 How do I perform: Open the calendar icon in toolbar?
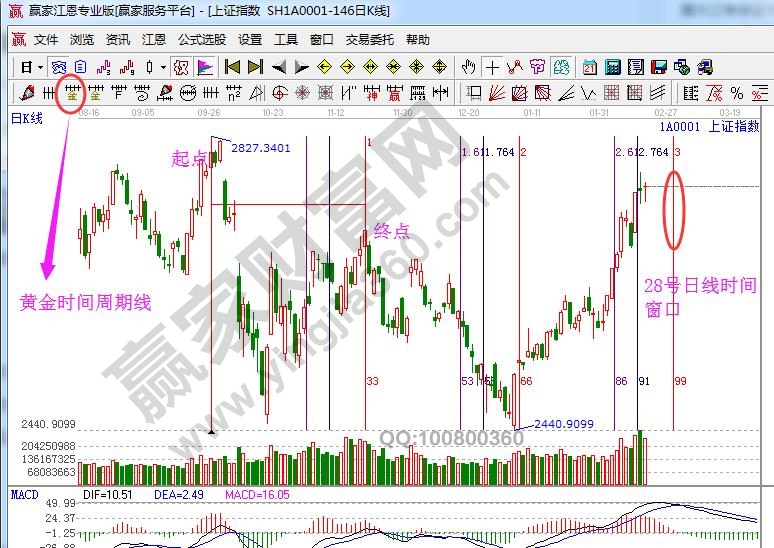click(589, 67)
